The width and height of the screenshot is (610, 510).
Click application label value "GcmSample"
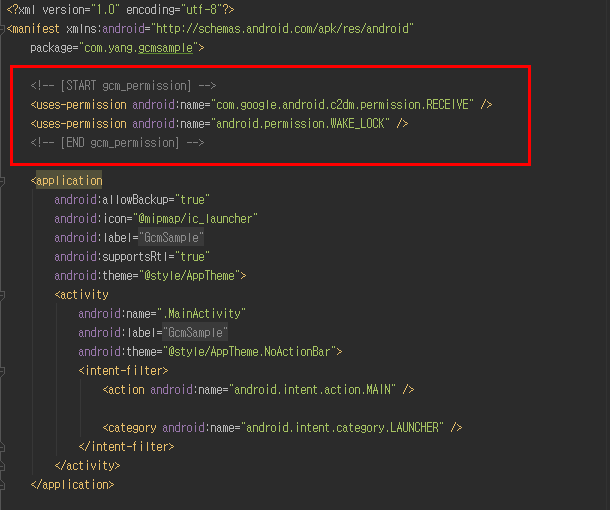pyautogui.click(x=171, y=238)
